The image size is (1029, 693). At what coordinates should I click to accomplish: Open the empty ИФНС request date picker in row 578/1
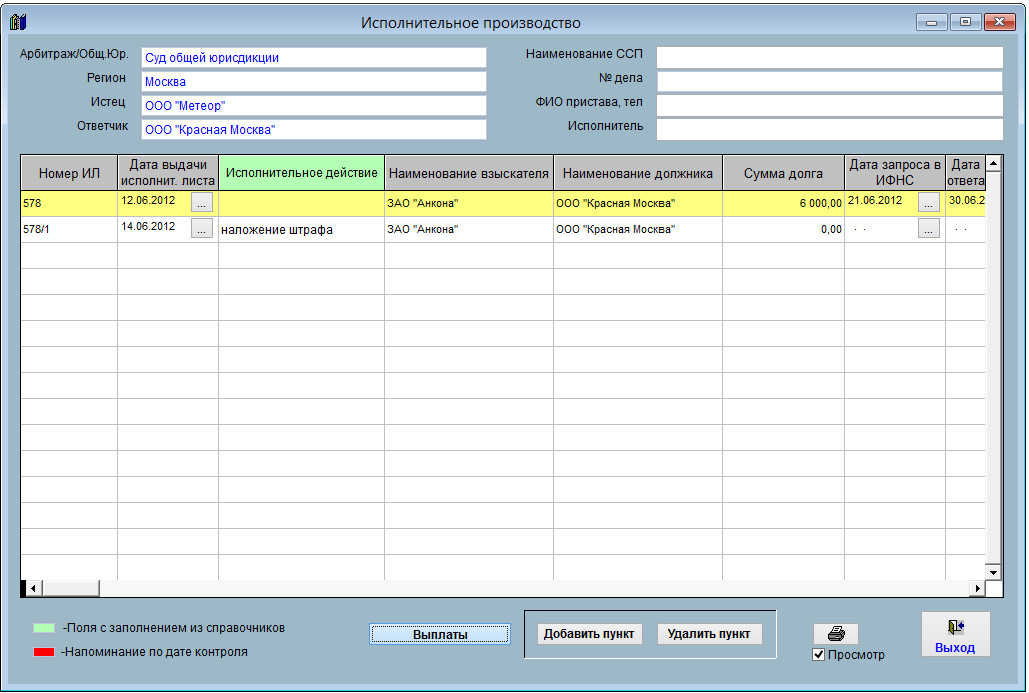coord(928,229)
